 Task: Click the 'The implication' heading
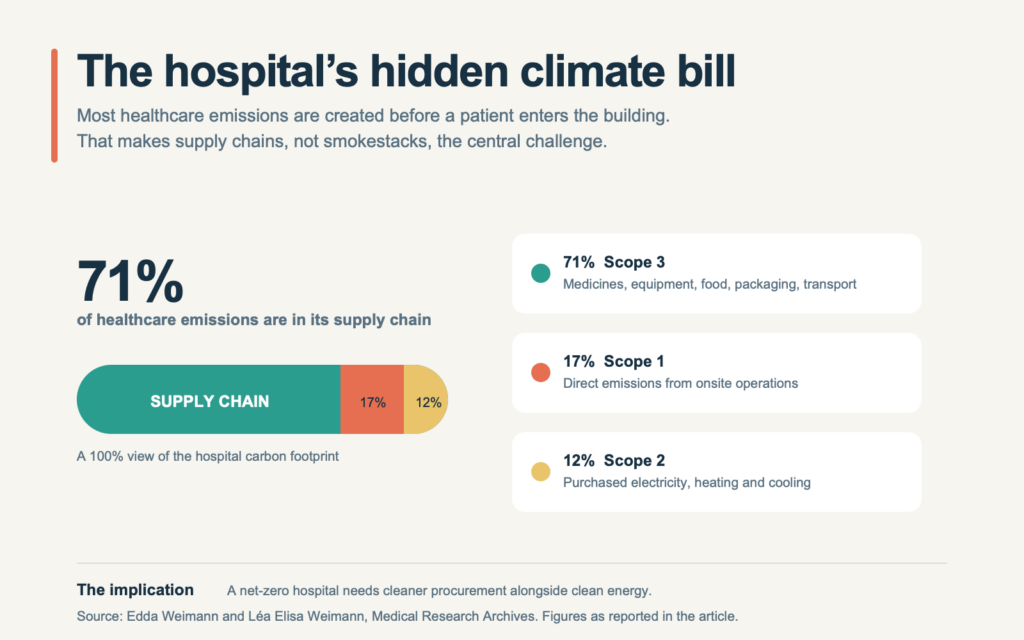[x=135, y=590]
